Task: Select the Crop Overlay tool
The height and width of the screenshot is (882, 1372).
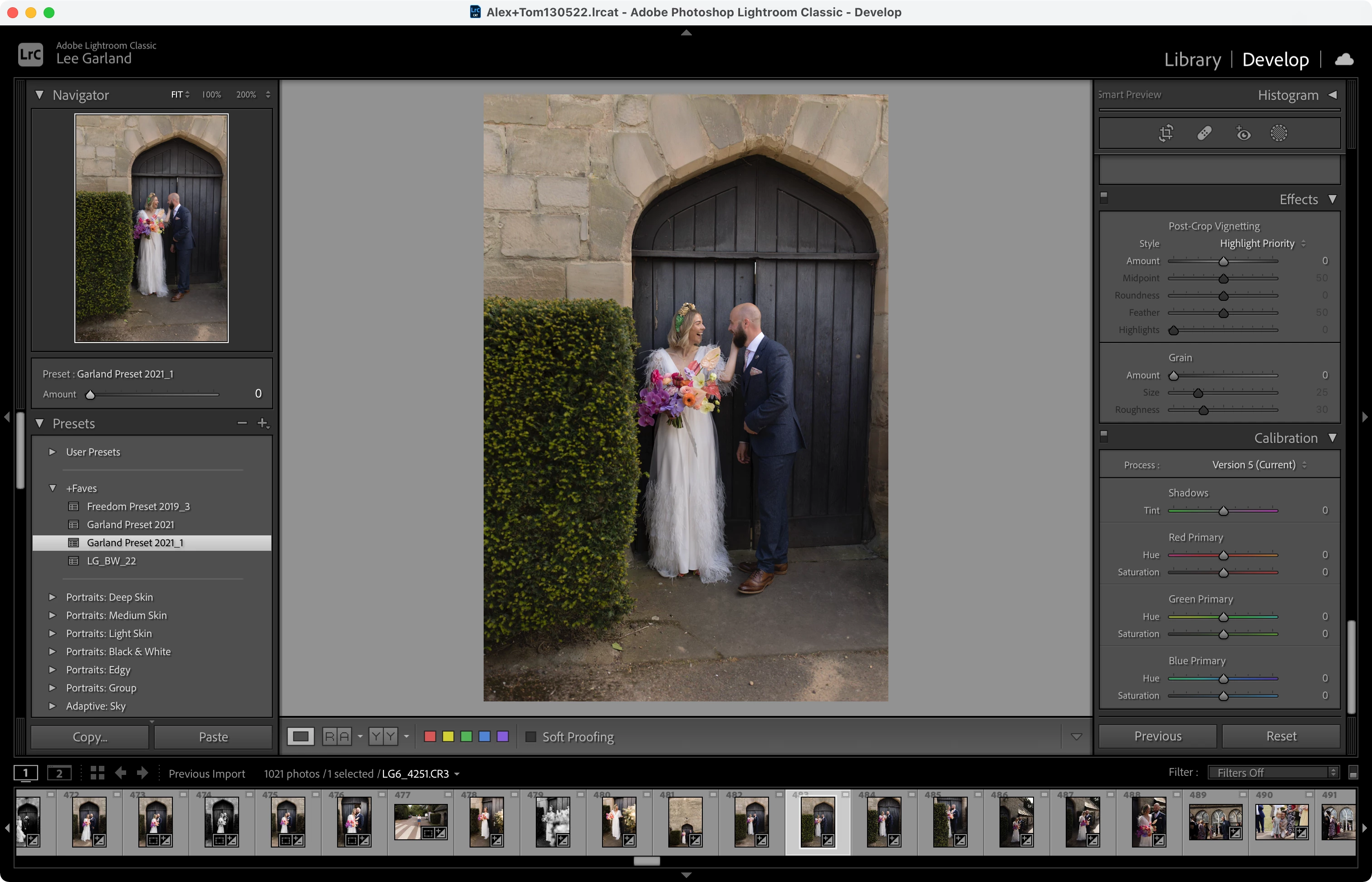Action: tap(1166, 133)
